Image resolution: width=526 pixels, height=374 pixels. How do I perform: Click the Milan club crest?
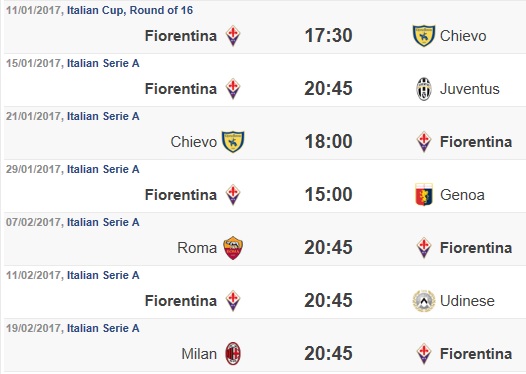coord(233,354)
